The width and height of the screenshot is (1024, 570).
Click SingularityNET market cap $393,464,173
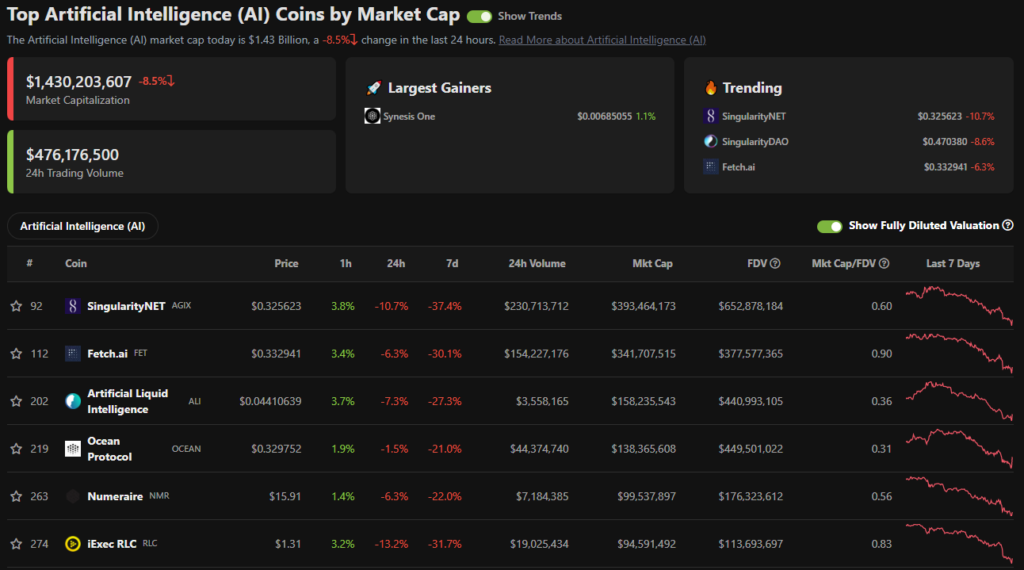[x=643, y=306]
